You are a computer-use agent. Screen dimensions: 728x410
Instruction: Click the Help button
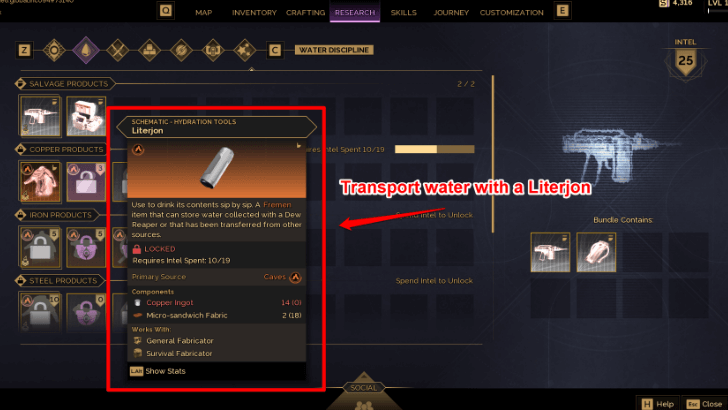point(658,404)
